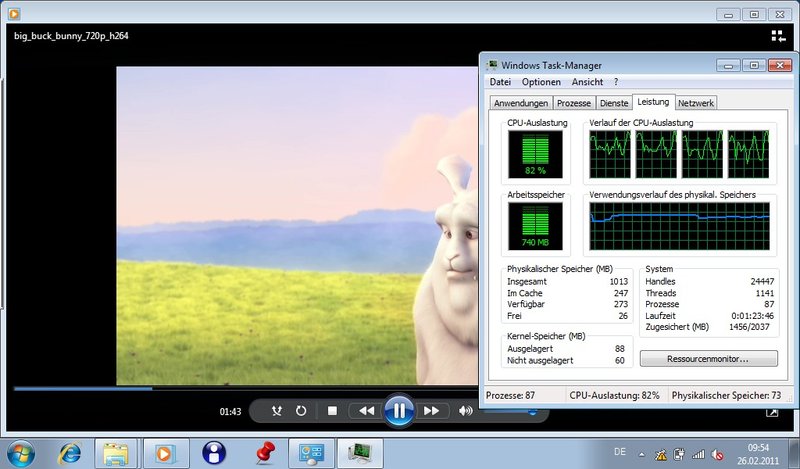800x469 pixels.
Task: Maximize the Windows Task-Manager window
Action: [x=754, y=65]
